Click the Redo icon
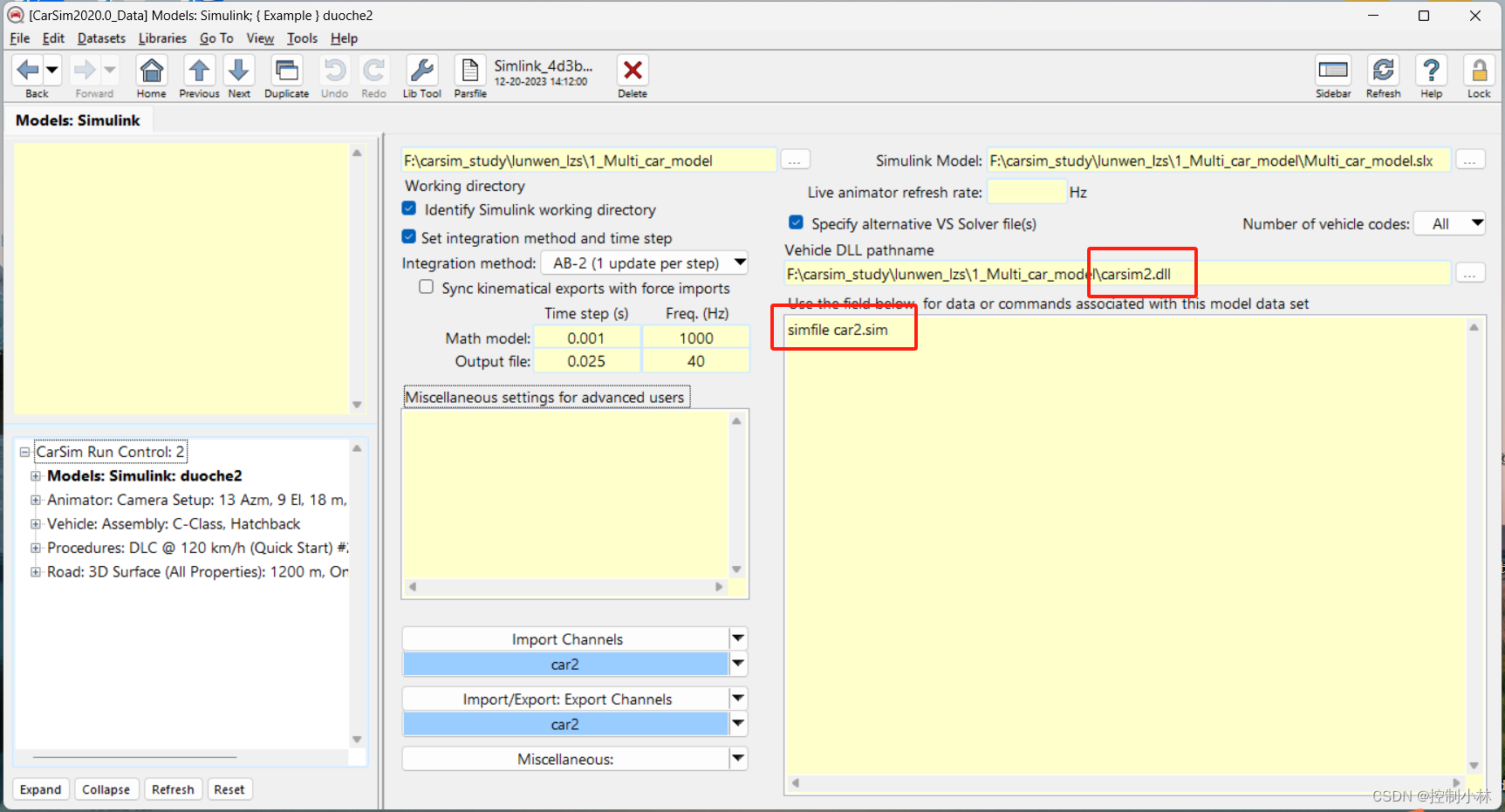The width and height of the screenshot is (1505, 812). click(x=374, y=70)
